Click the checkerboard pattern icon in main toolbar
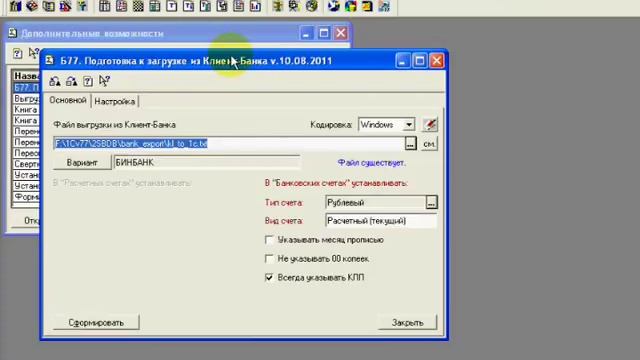 click(x=138, y=6)
